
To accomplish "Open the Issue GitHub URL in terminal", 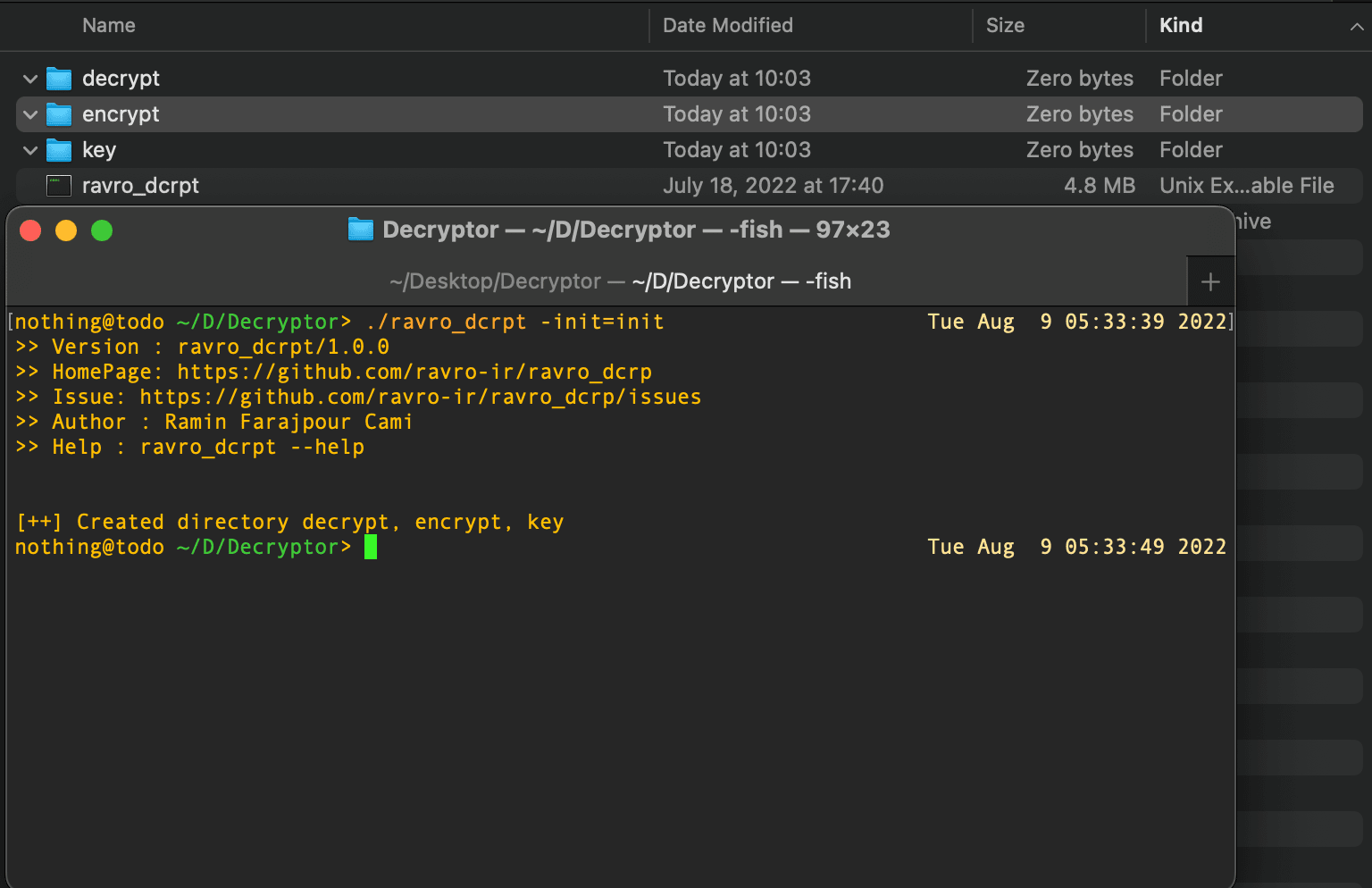I will 421,397.
